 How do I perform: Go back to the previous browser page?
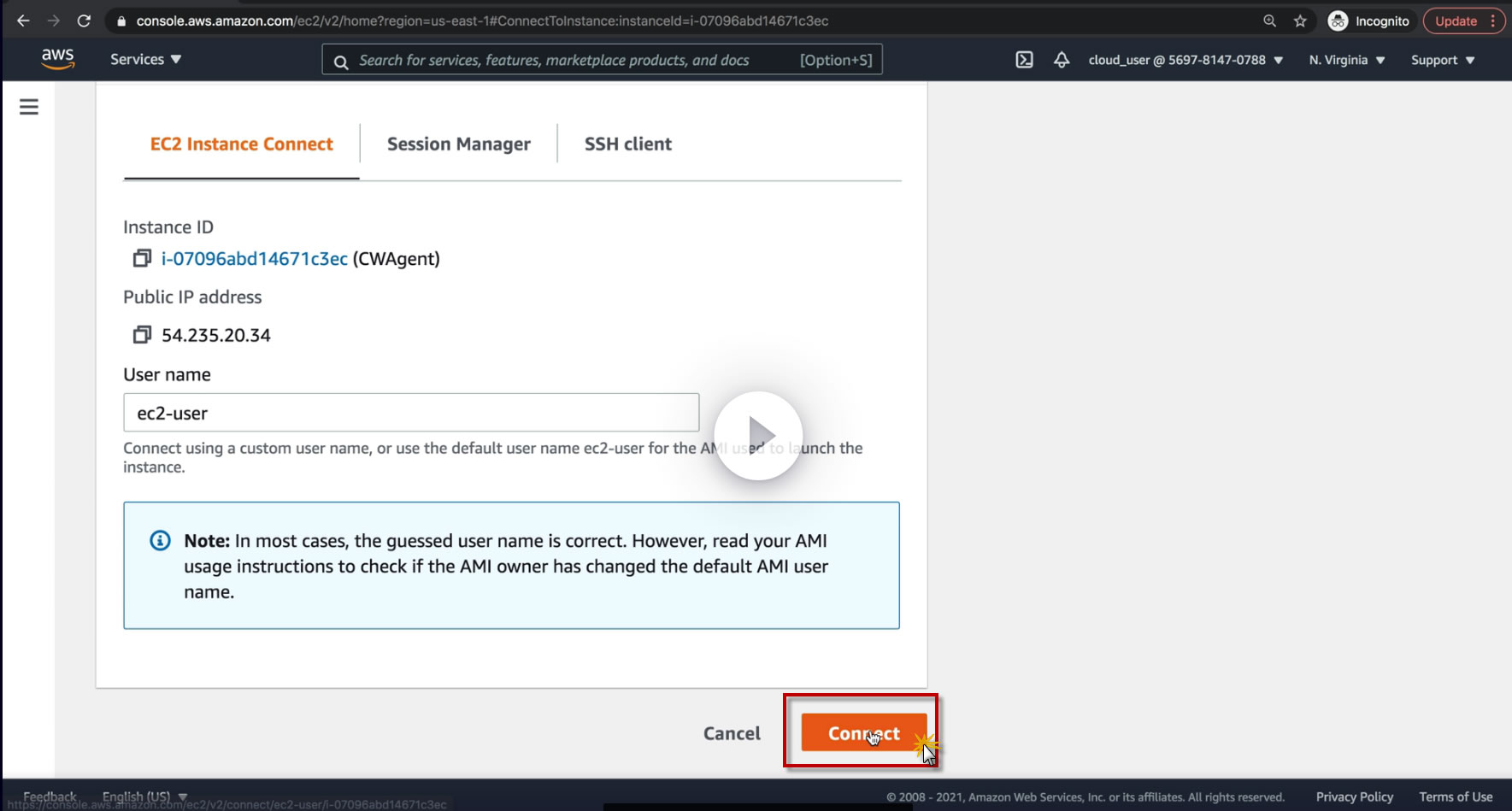[x=23, y=21]
